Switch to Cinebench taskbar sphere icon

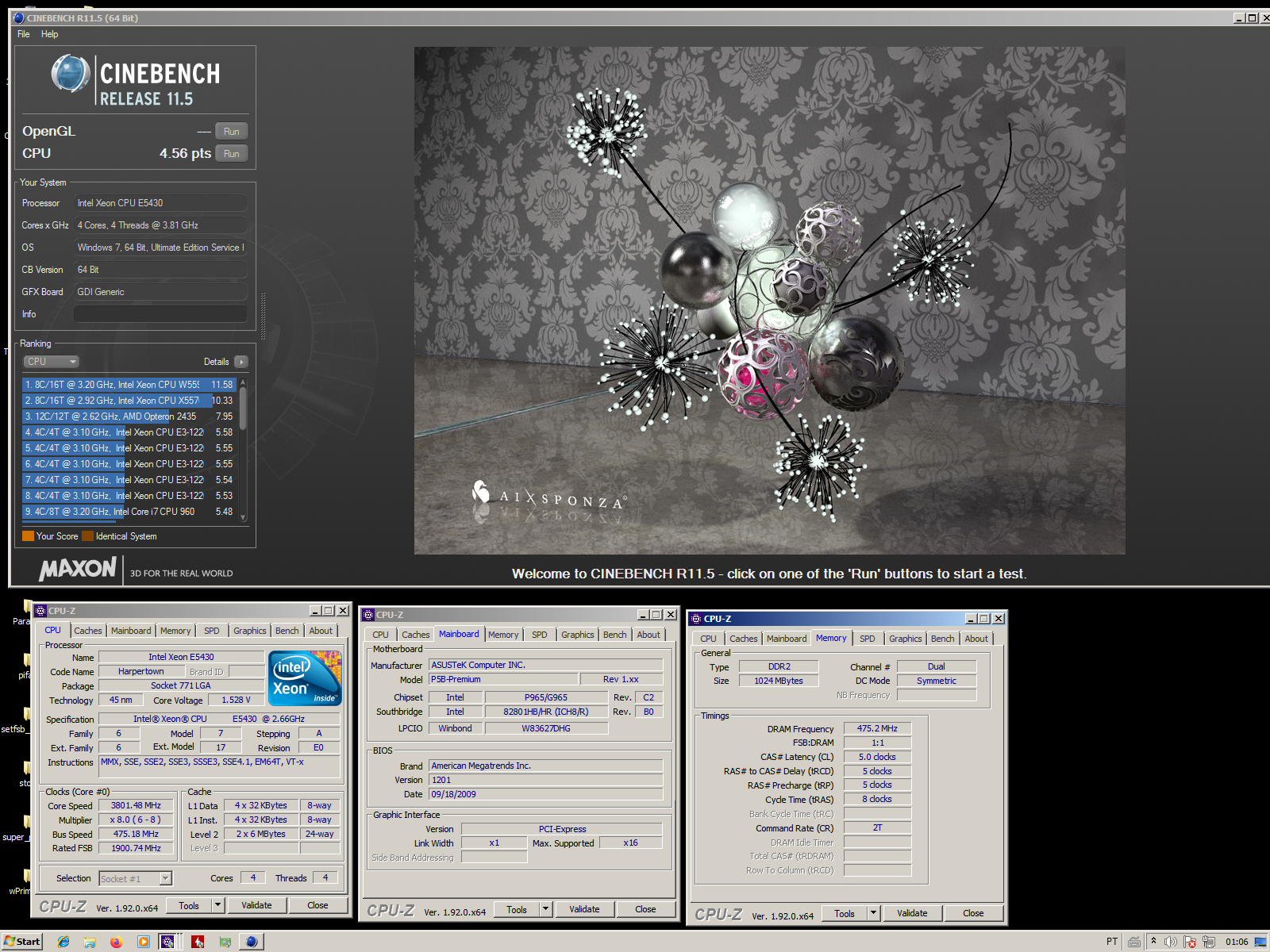click(x=252, y=942)
